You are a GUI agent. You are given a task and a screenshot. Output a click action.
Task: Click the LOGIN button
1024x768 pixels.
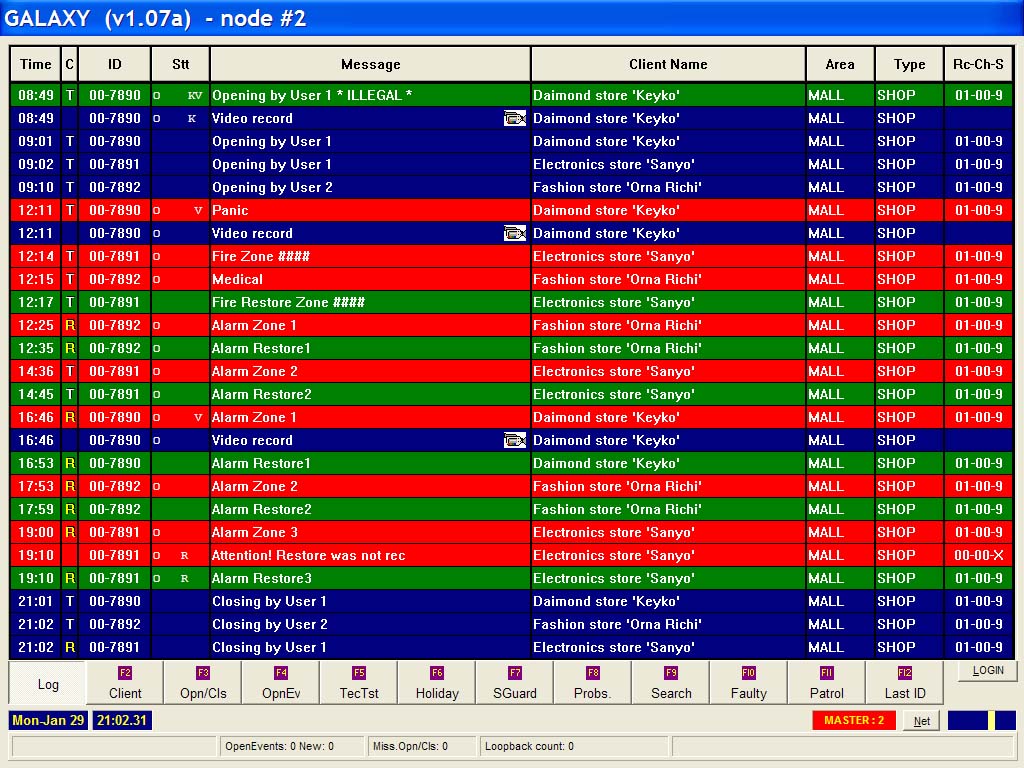coord(987,671)
